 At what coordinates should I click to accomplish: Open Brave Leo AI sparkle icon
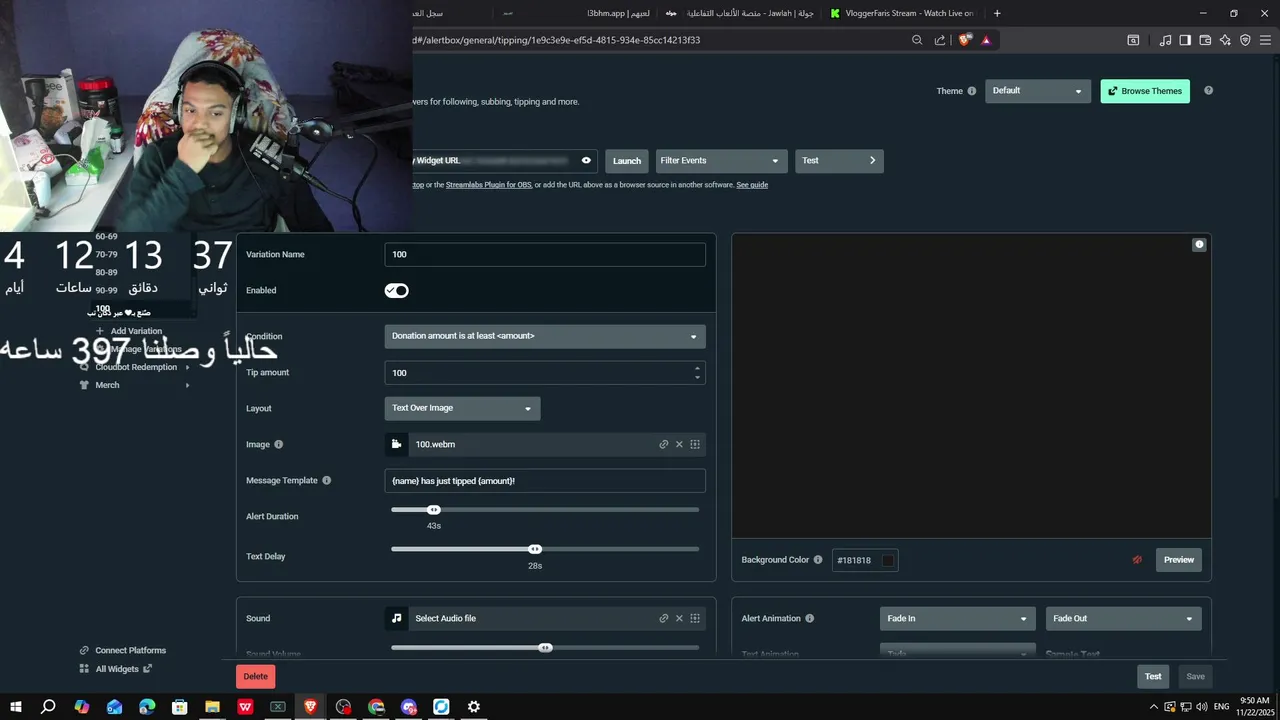tap(1225, 40)
